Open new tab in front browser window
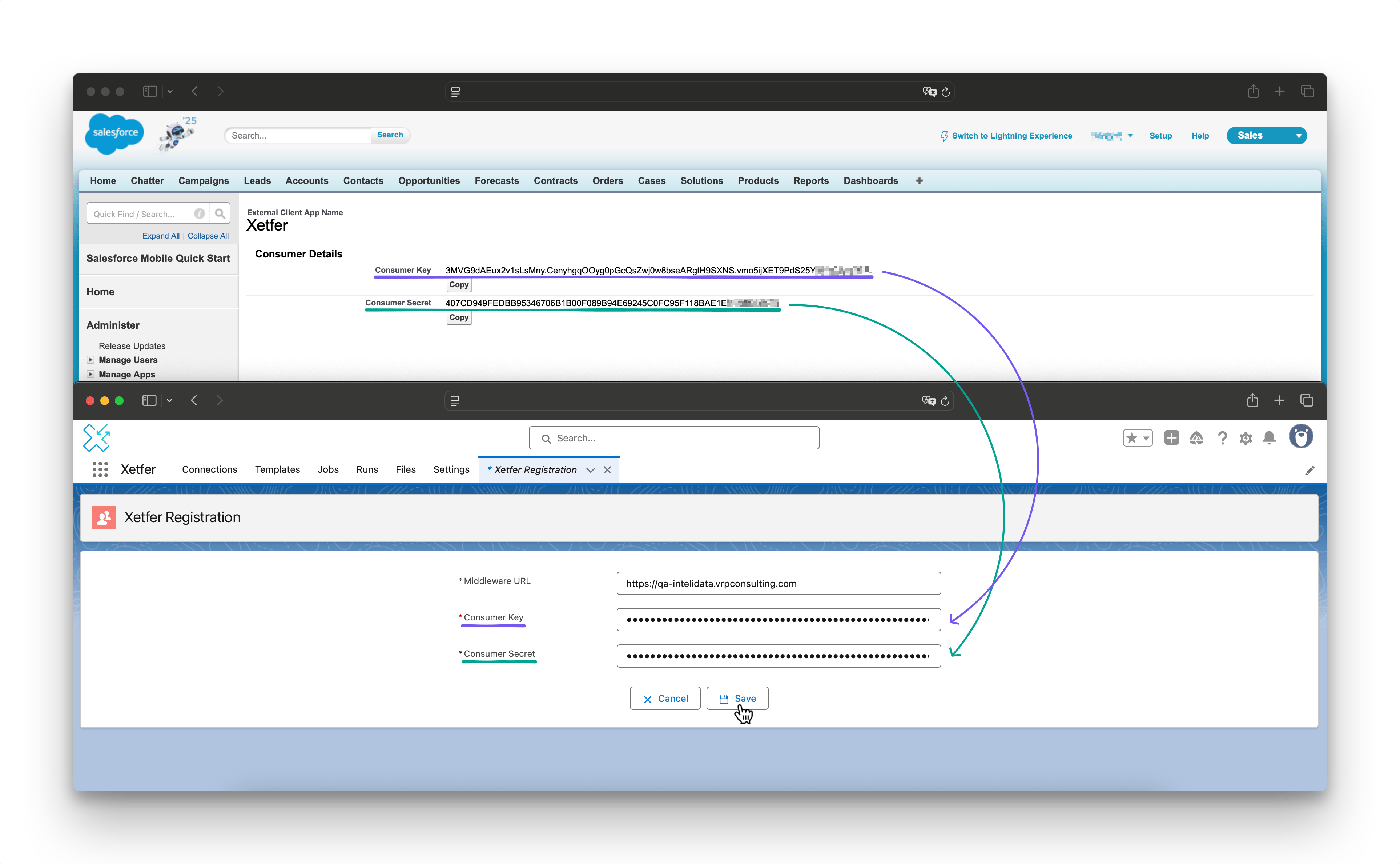Image resolution: width=1400 pixels, height=864 pixels. click(1279, 401)
